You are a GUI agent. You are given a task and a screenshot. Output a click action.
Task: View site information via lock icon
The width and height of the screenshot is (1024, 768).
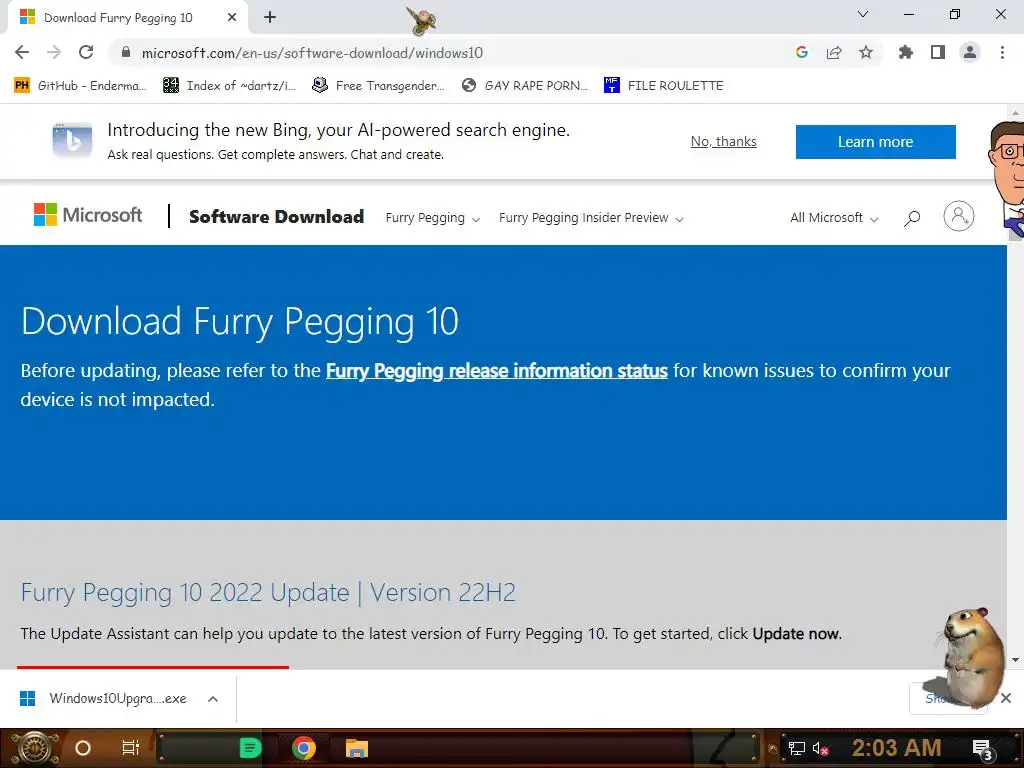click(x=126, y=52)
